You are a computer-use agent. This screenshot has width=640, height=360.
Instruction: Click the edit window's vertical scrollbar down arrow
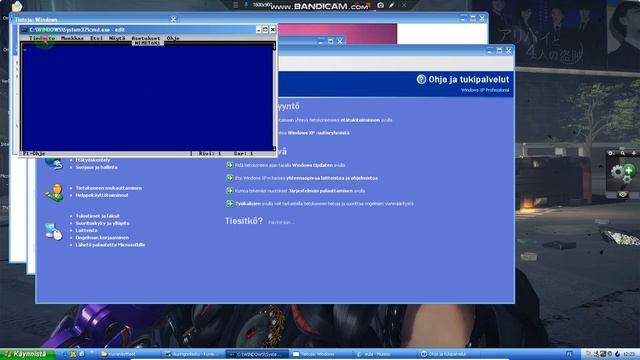click(274, 149)
